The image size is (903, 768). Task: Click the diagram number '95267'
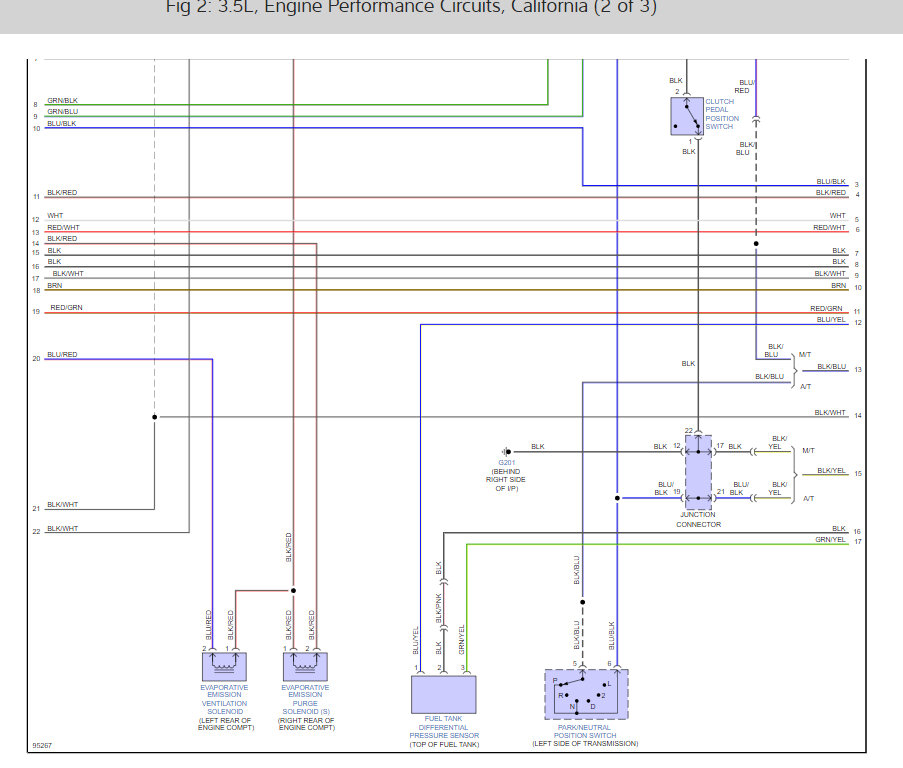pyautogui.click(x=42, y=746)
